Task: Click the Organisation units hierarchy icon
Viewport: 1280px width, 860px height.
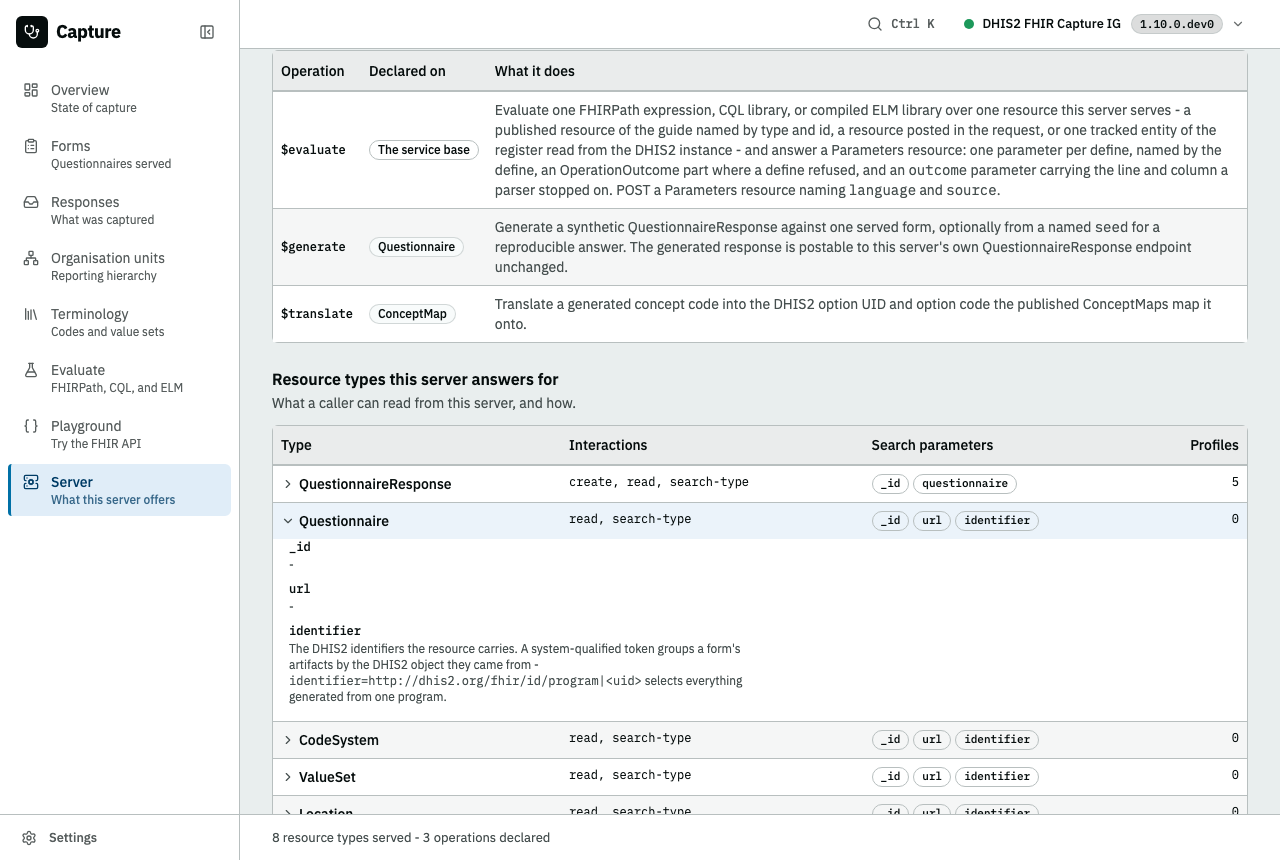Action: click(x=31, y=258)
